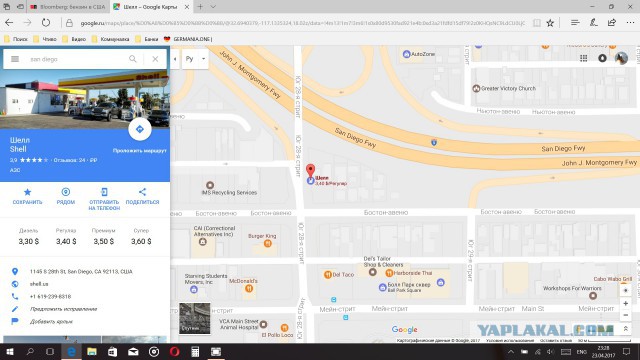
Task: Select AutoZone marker on map
Action: tap(406, 54)
